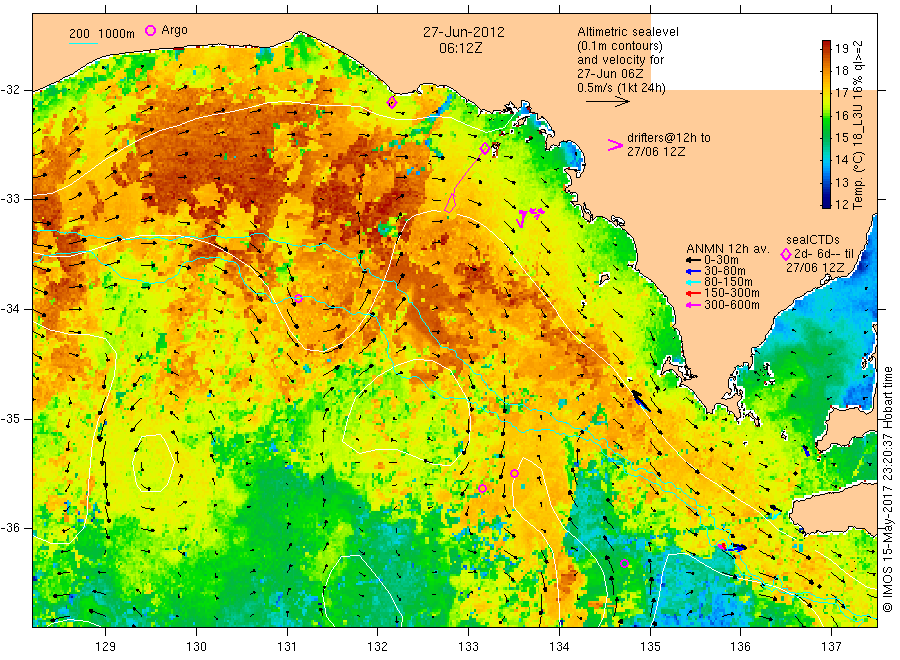Click the IMOS copyright timestamp text
The width and height of the screenshot is (900, 660).
(x=888, y=489)
